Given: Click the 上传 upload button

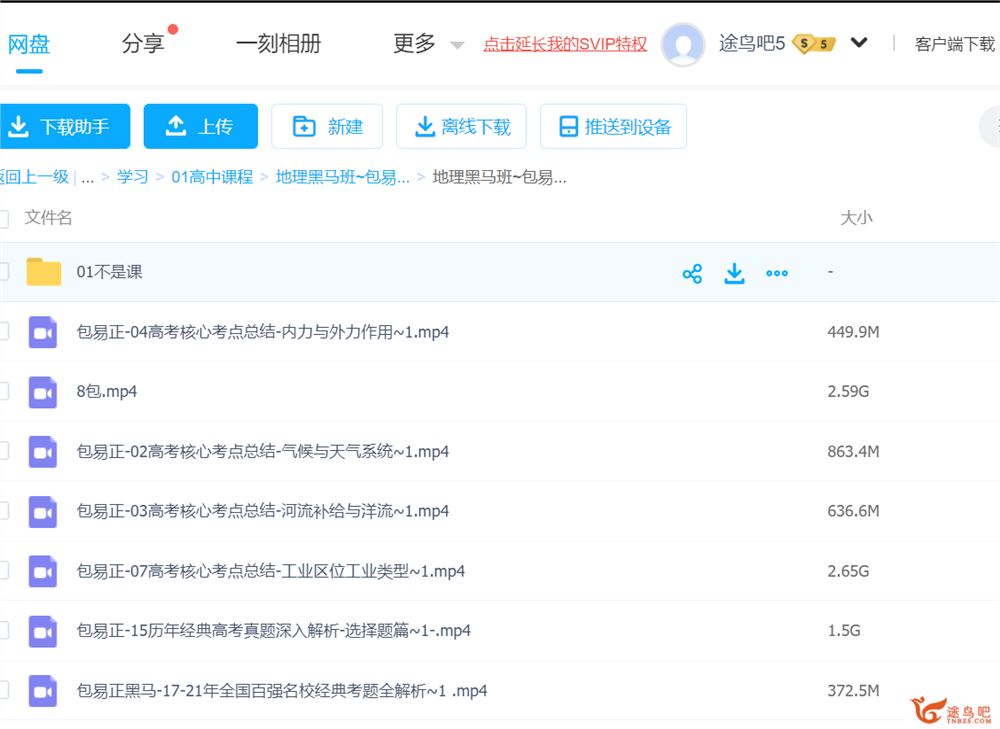Looking at the screenshot, I should tap(200, 126).
